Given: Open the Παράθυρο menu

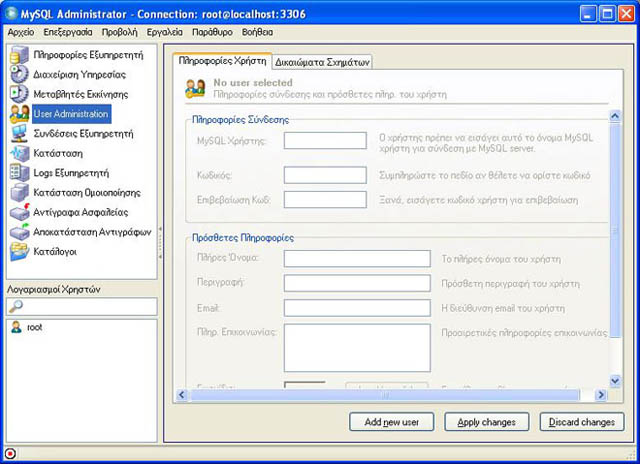Looking at the screenshot, I should click(x=212, y=32).
